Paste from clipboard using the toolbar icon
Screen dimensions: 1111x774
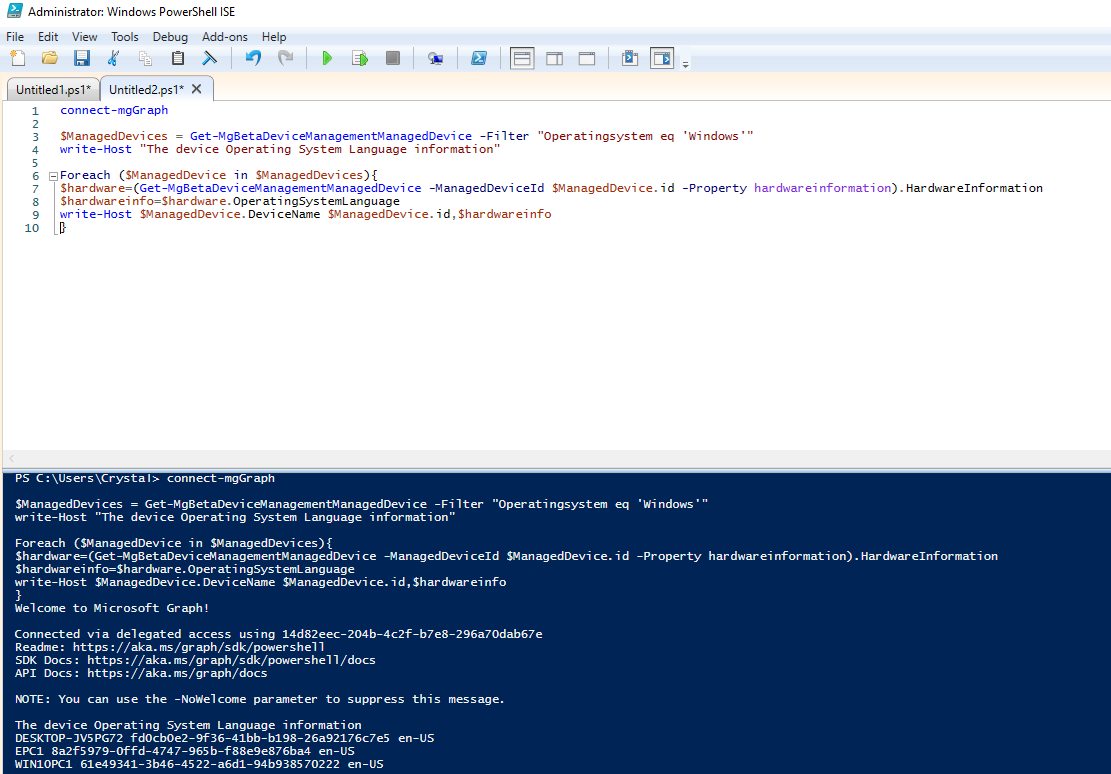(x=177, y=58)
